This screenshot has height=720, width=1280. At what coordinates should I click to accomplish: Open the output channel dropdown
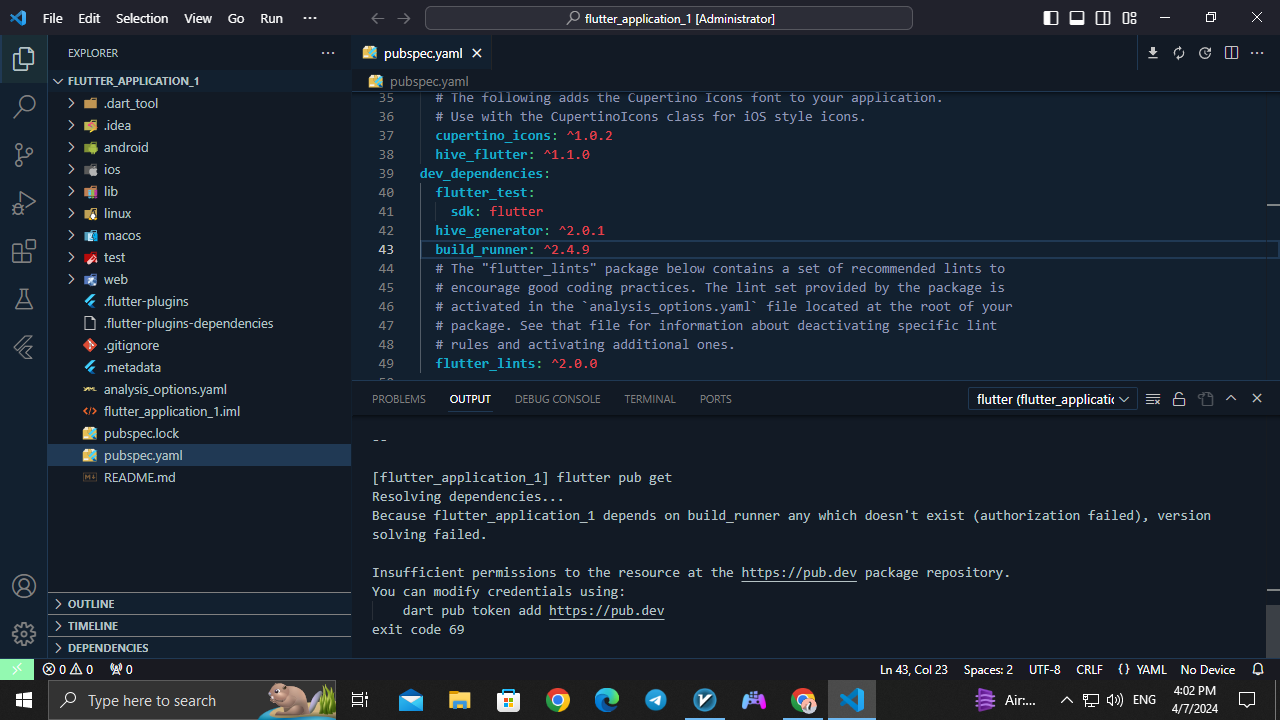click(x=1052, y=399)
